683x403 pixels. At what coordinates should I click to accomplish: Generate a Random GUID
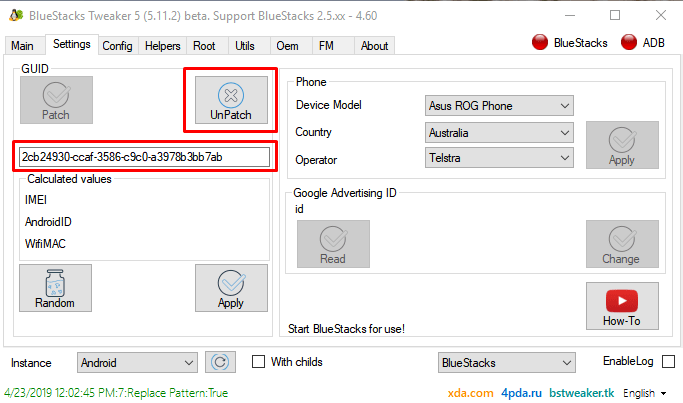(55, 288)
